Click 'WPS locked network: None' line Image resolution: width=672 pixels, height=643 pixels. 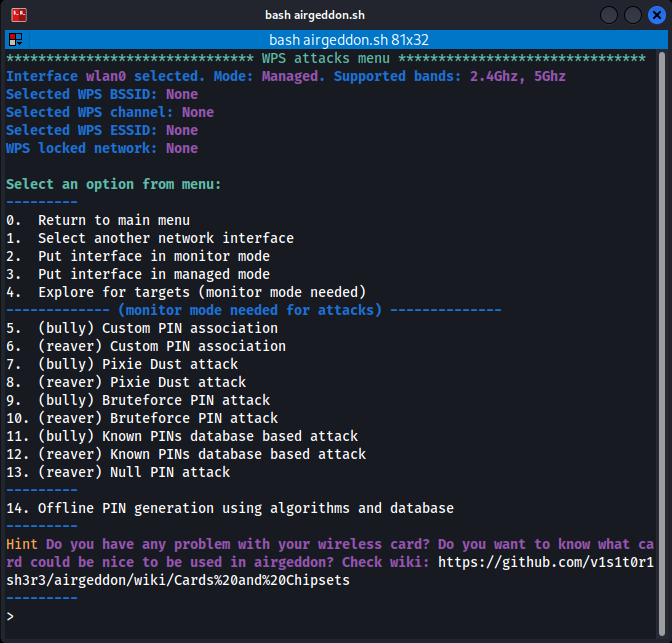(102, 148)
